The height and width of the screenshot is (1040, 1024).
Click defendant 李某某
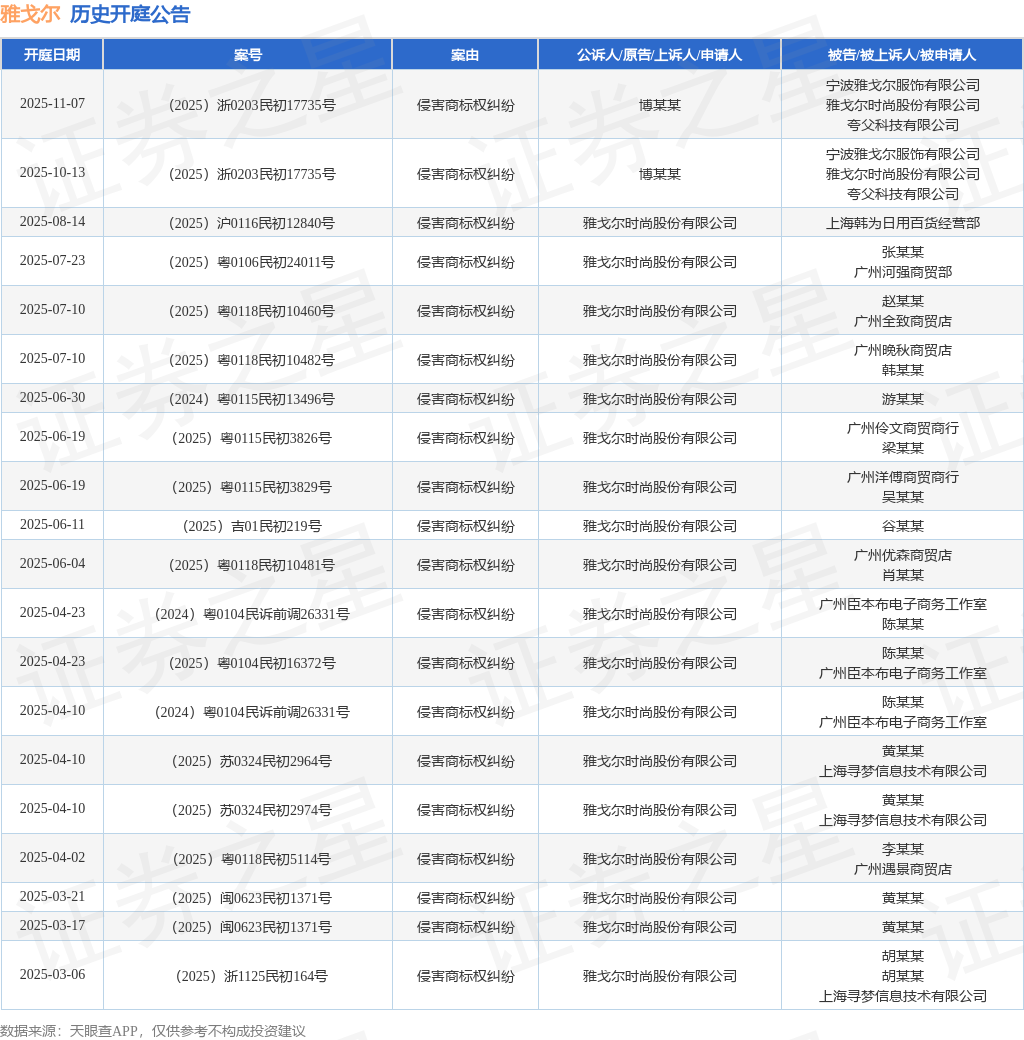pos(902,850)
